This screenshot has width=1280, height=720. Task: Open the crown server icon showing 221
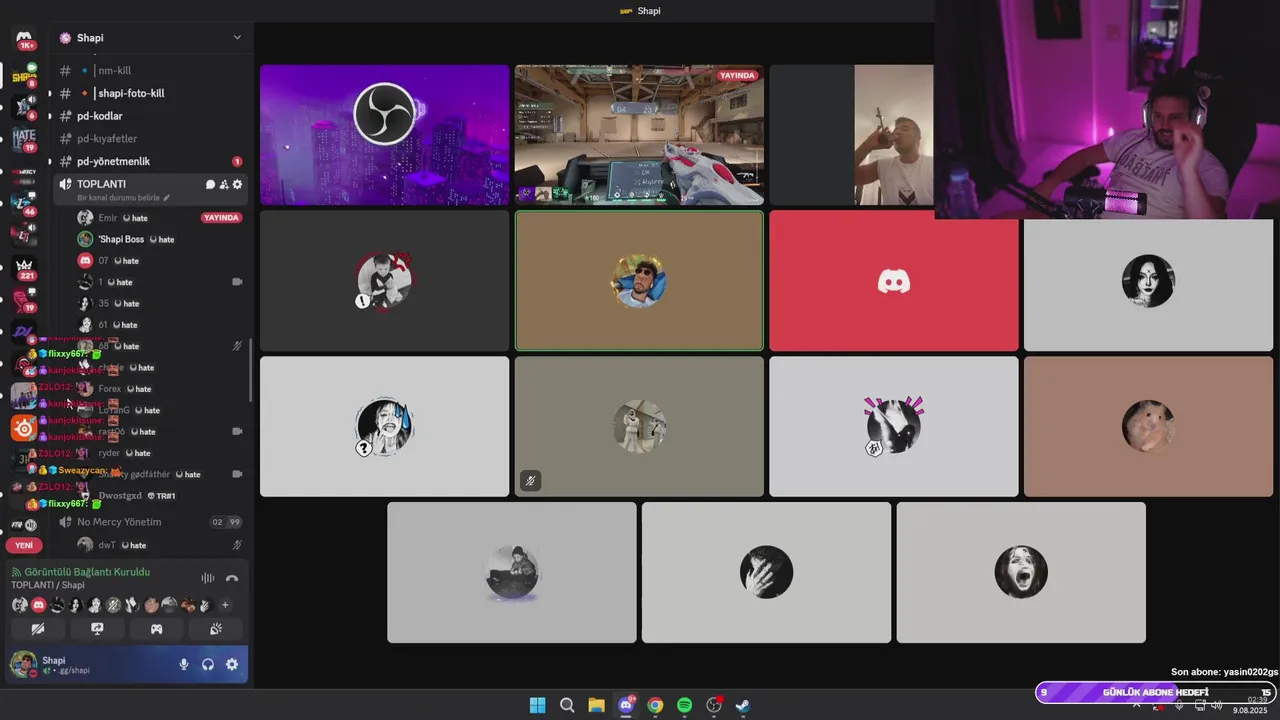tap(24, 267)
